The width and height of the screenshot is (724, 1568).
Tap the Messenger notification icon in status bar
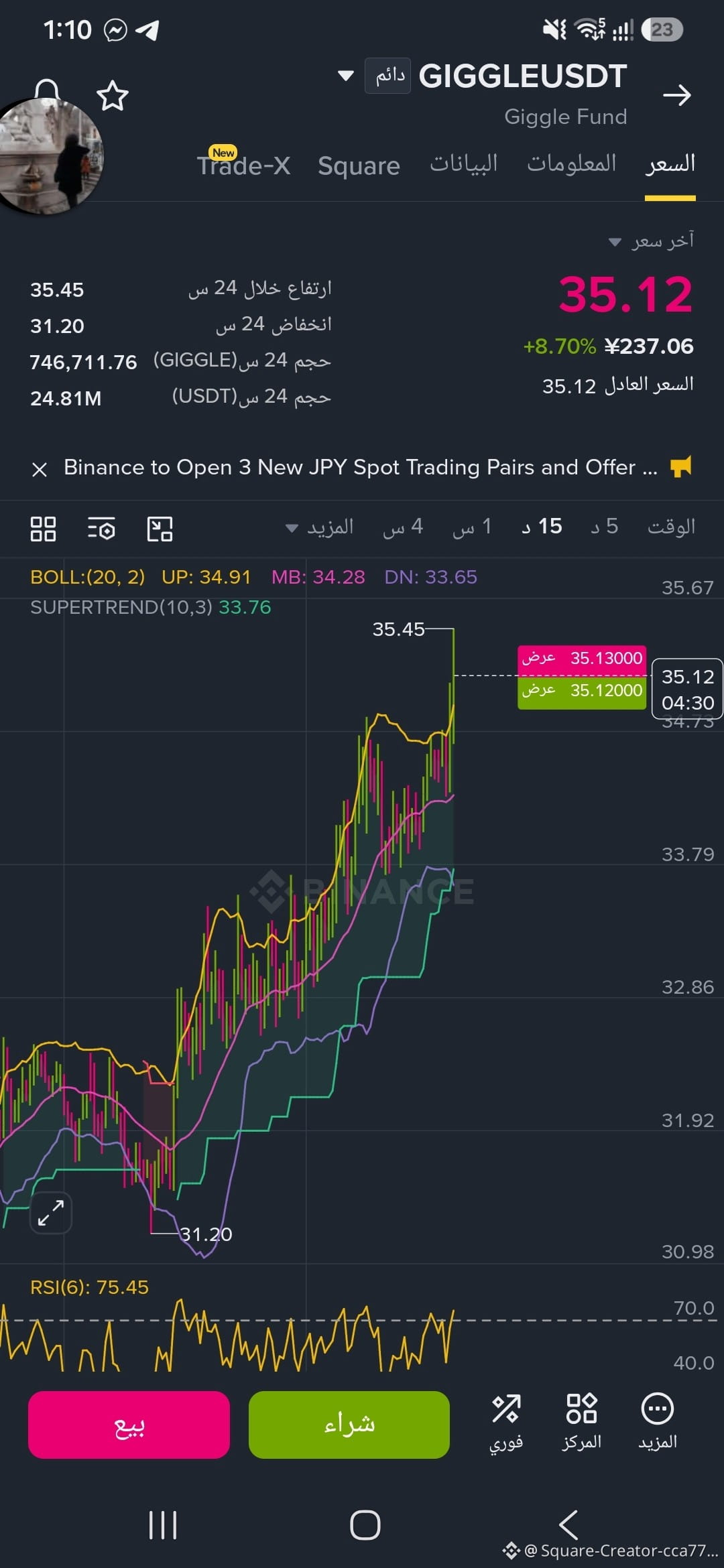115,30
